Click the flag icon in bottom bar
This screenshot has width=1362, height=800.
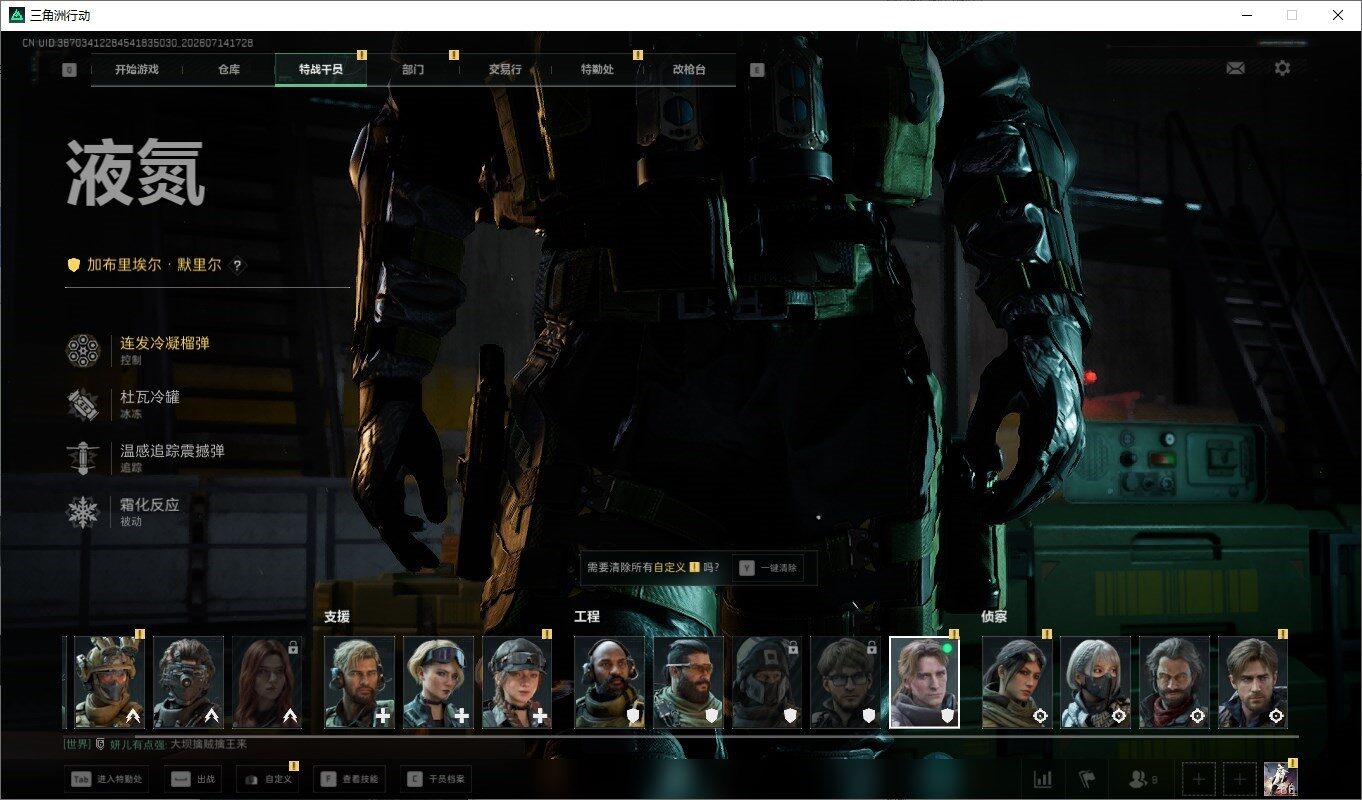pos(1087,779)
